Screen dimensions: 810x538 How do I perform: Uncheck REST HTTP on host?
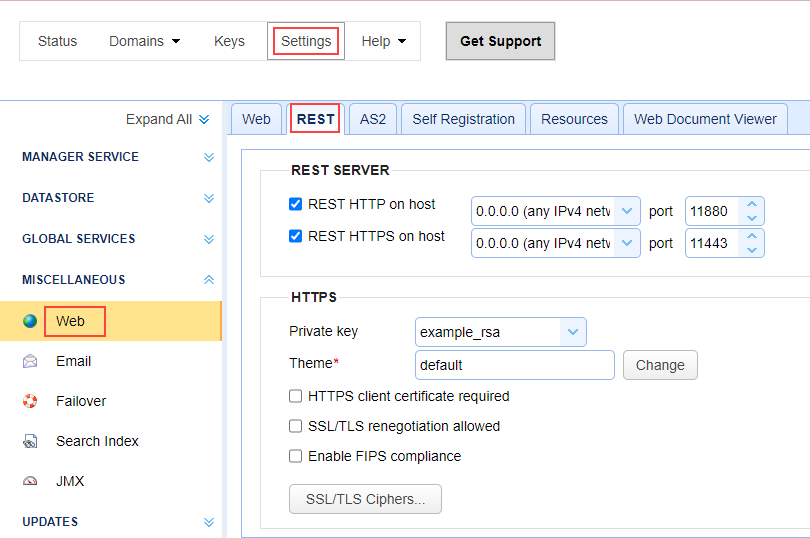point(295,204)
